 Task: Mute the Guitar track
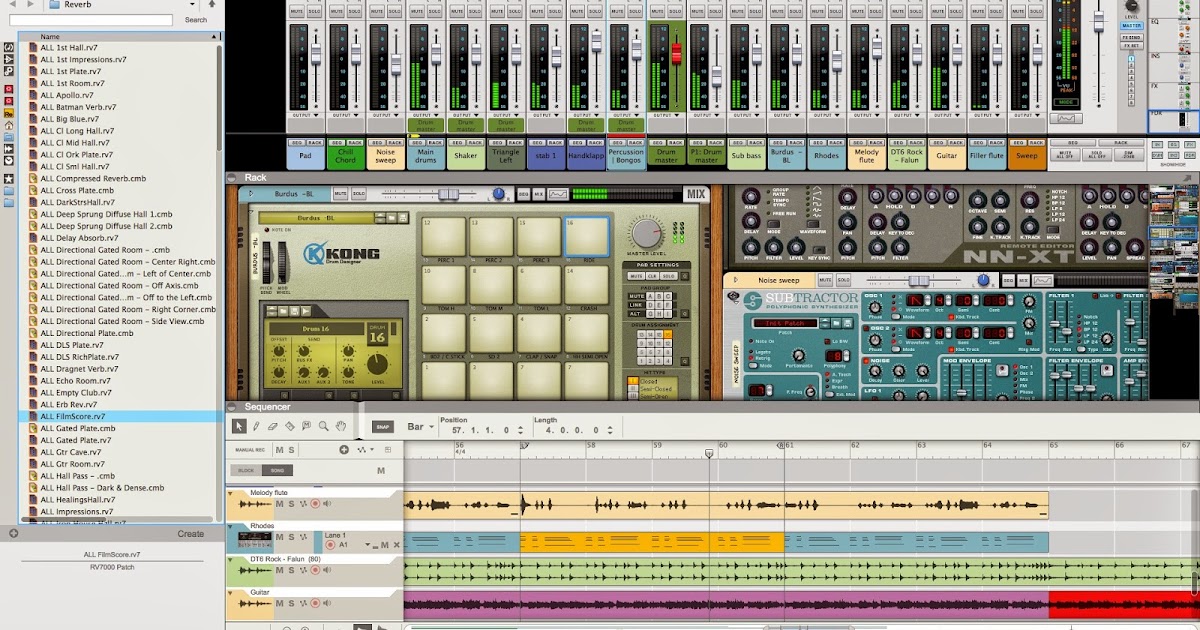click(x=279, y=604)
